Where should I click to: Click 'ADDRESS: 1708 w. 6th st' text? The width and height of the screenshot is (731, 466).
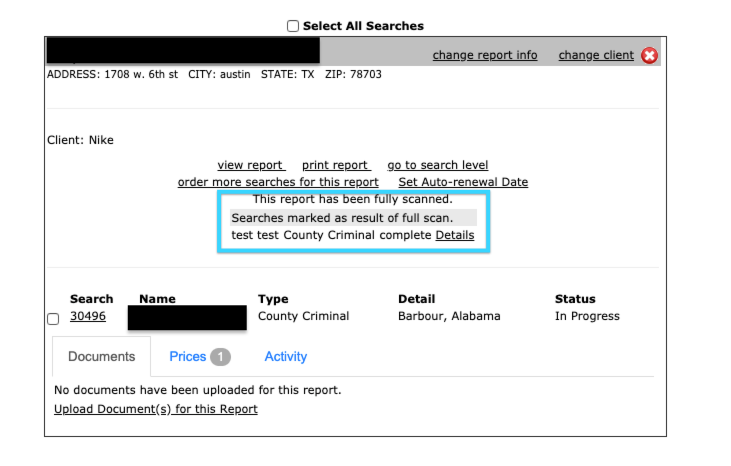point(112,74)
